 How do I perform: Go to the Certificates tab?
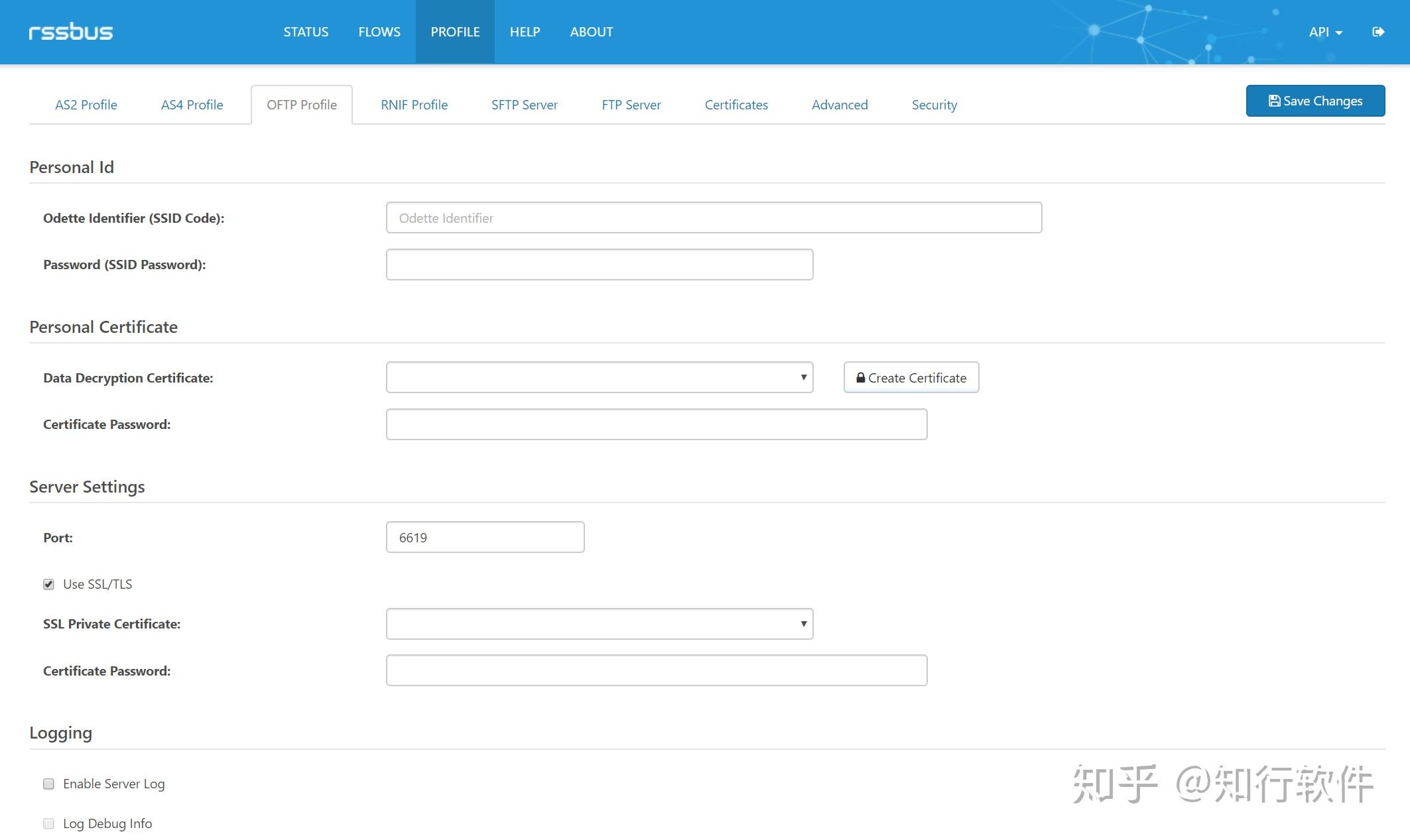736,105
